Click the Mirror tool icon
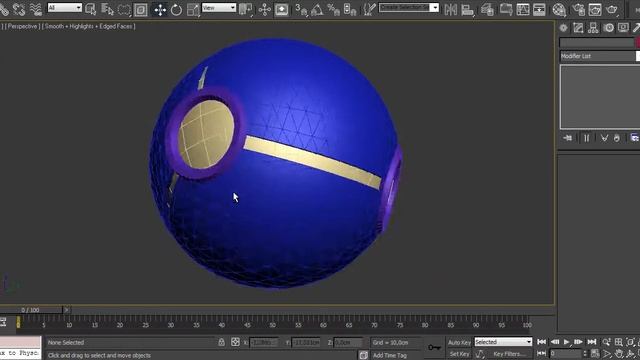The image size is (640, 360). 451,9
